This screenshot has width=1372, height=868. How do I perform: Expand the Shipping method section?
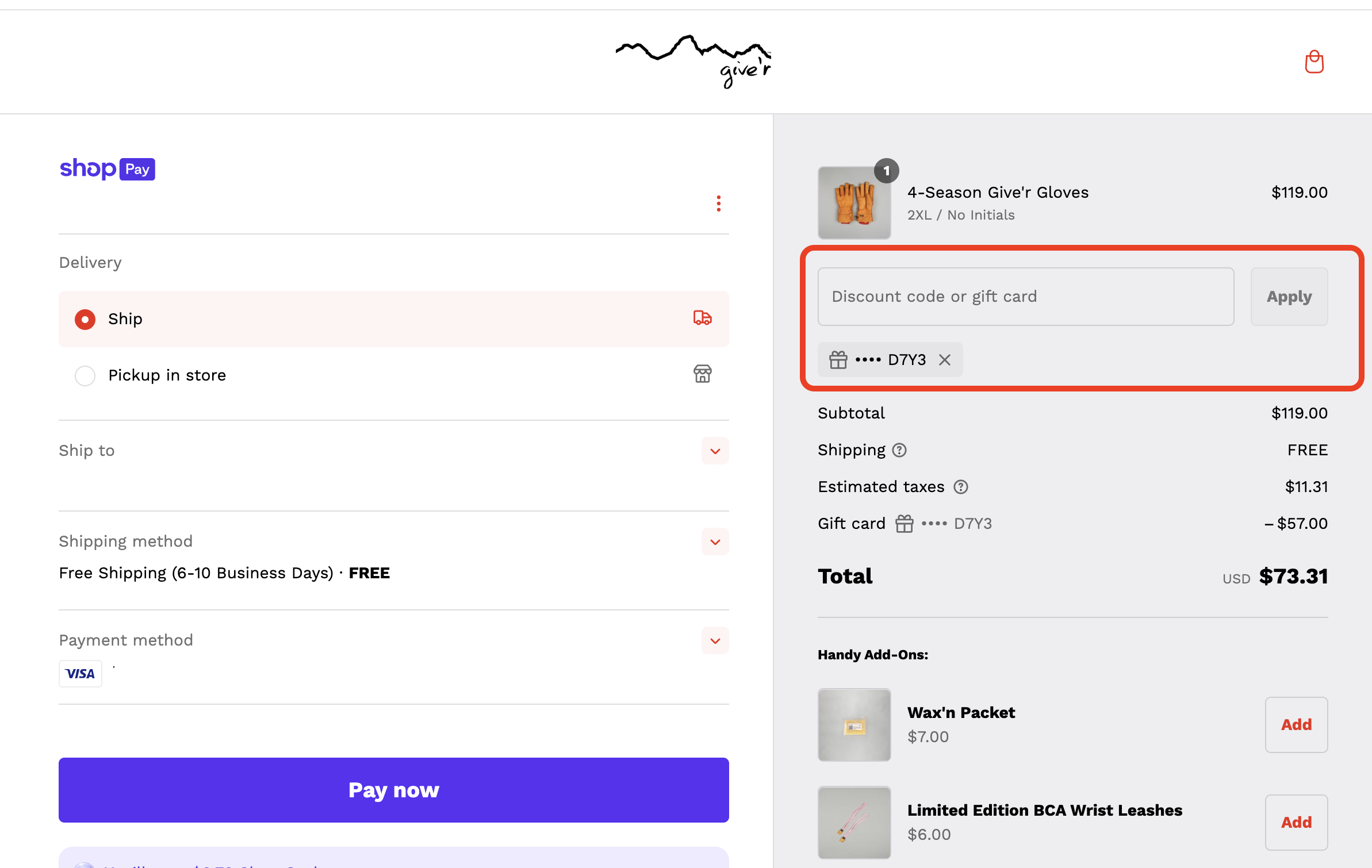(x=715, y=541)
